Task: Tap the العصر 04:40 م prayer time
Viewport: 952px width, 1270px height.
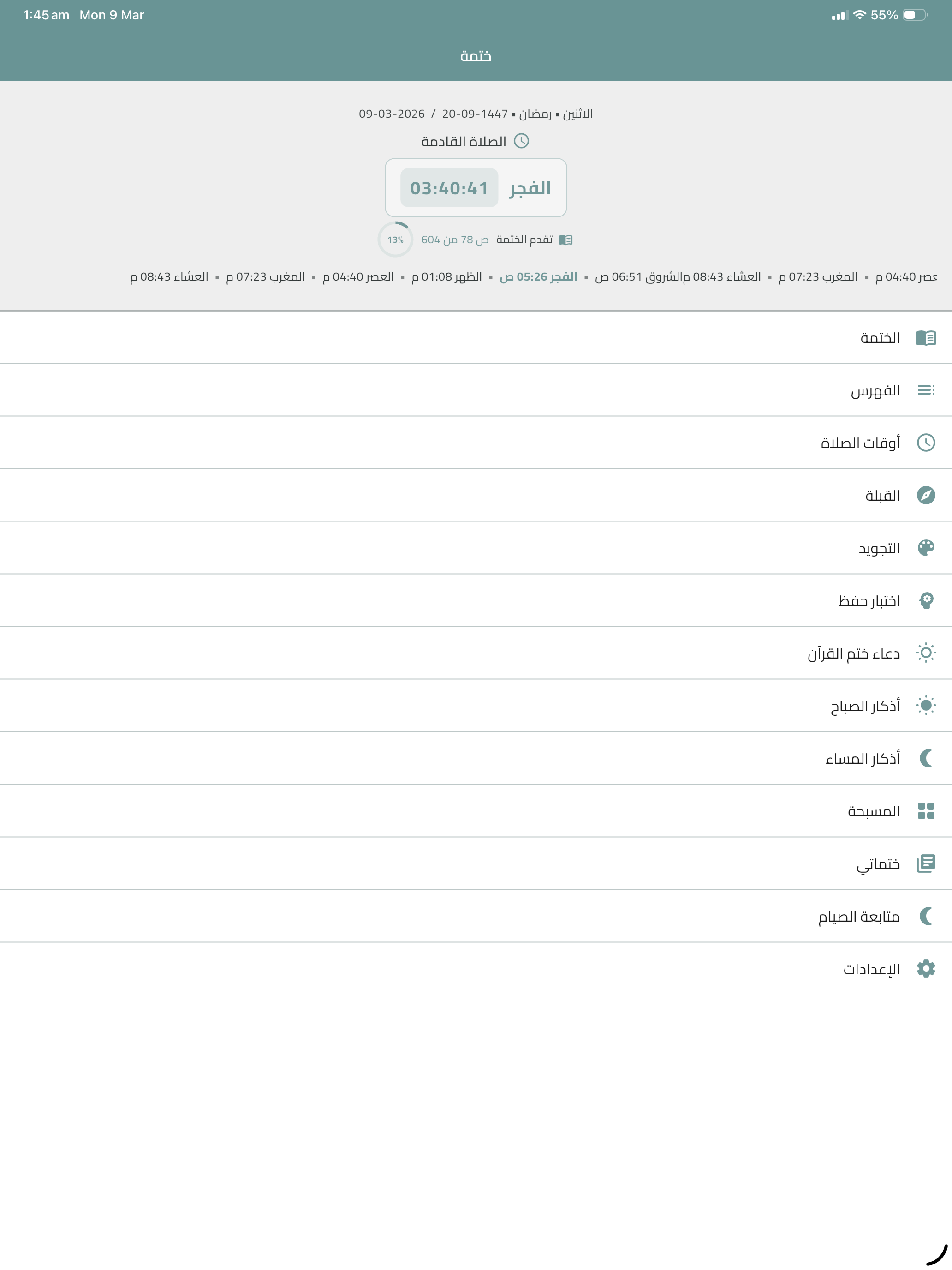Action: [x=358, y=277]
